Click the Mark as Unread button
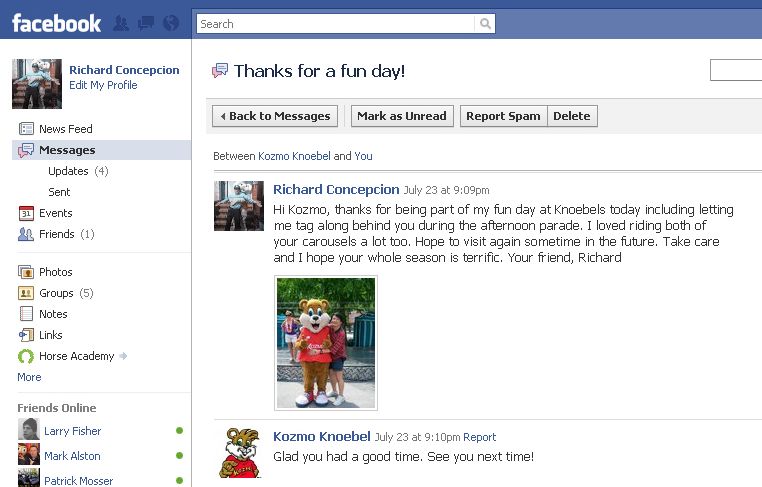The image size is (762, 487). coord(402,116)
